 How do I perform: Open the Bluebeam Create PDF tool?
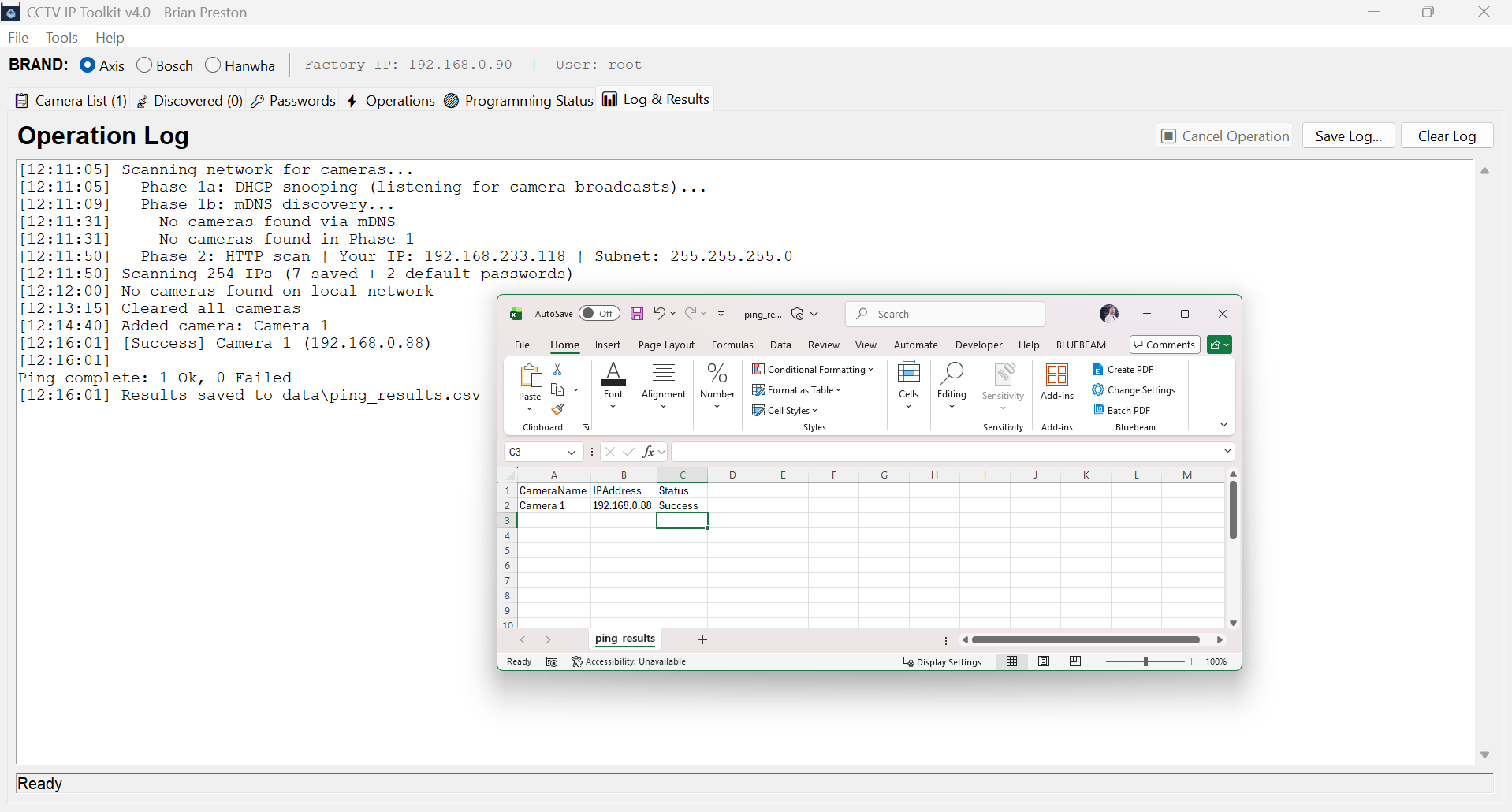click(1129, 369)
